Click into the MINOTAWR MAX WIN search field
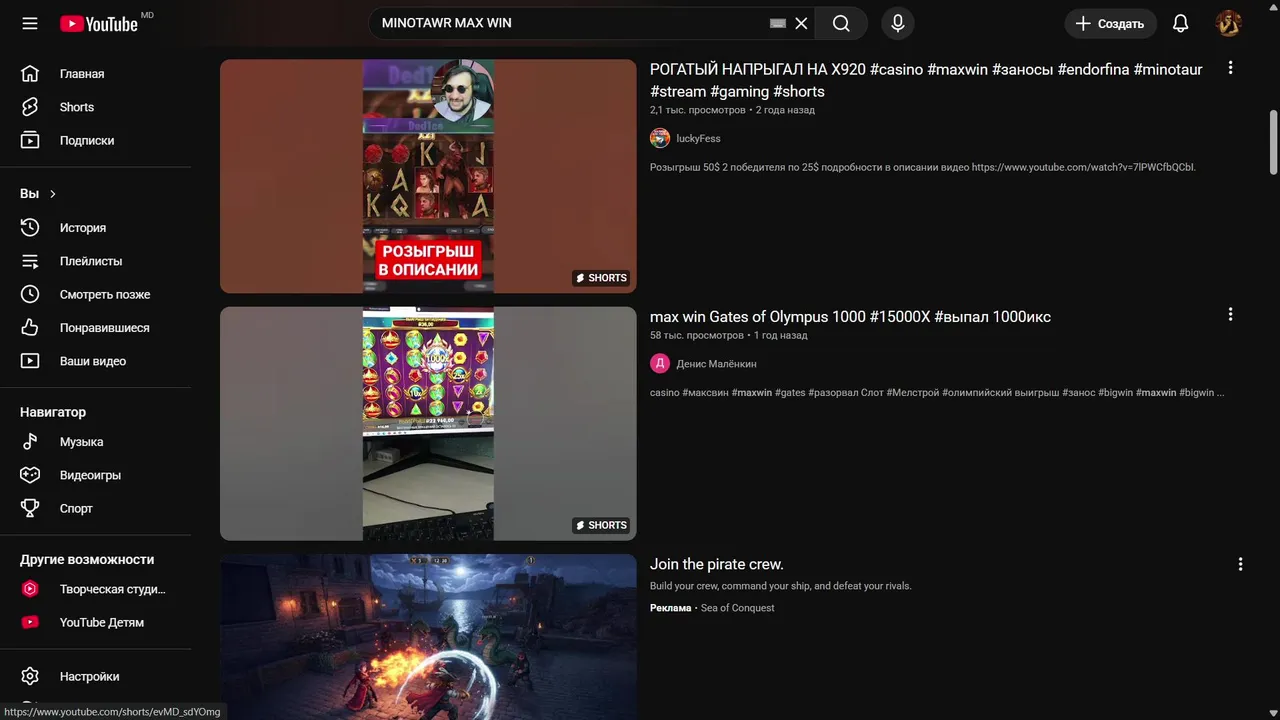 570,23
